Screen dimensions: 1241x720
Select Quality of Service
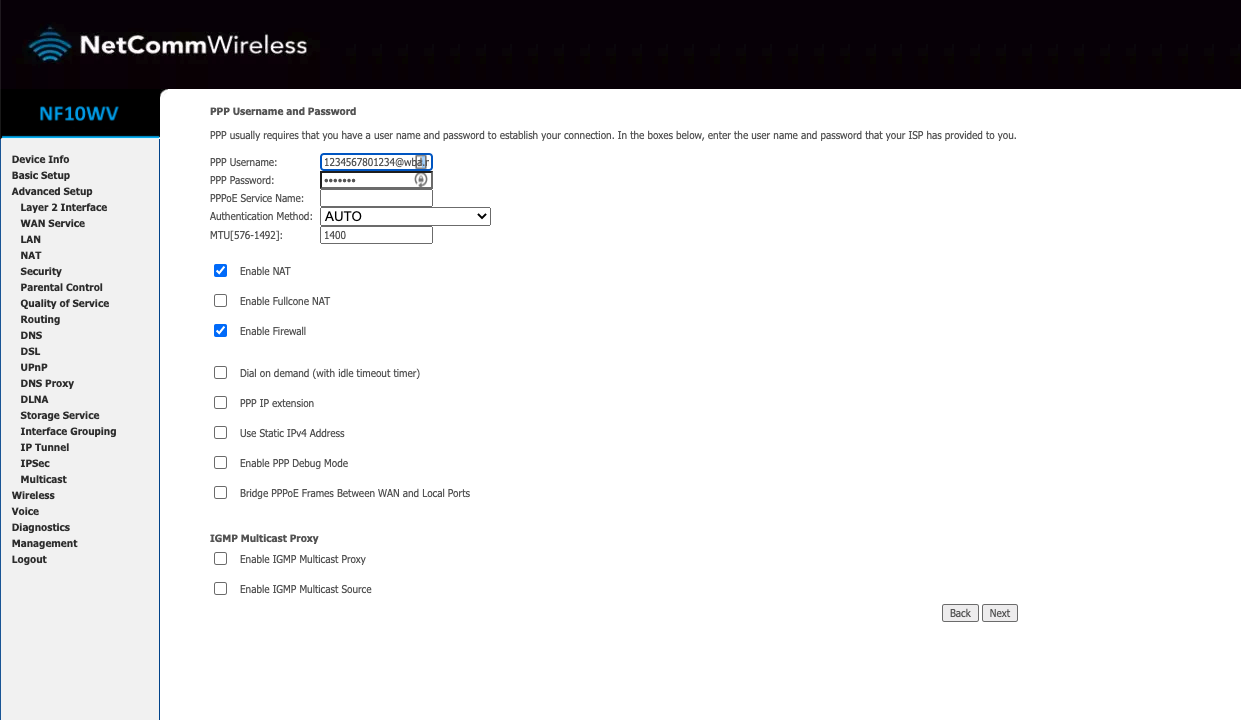(x=65, y=304)
